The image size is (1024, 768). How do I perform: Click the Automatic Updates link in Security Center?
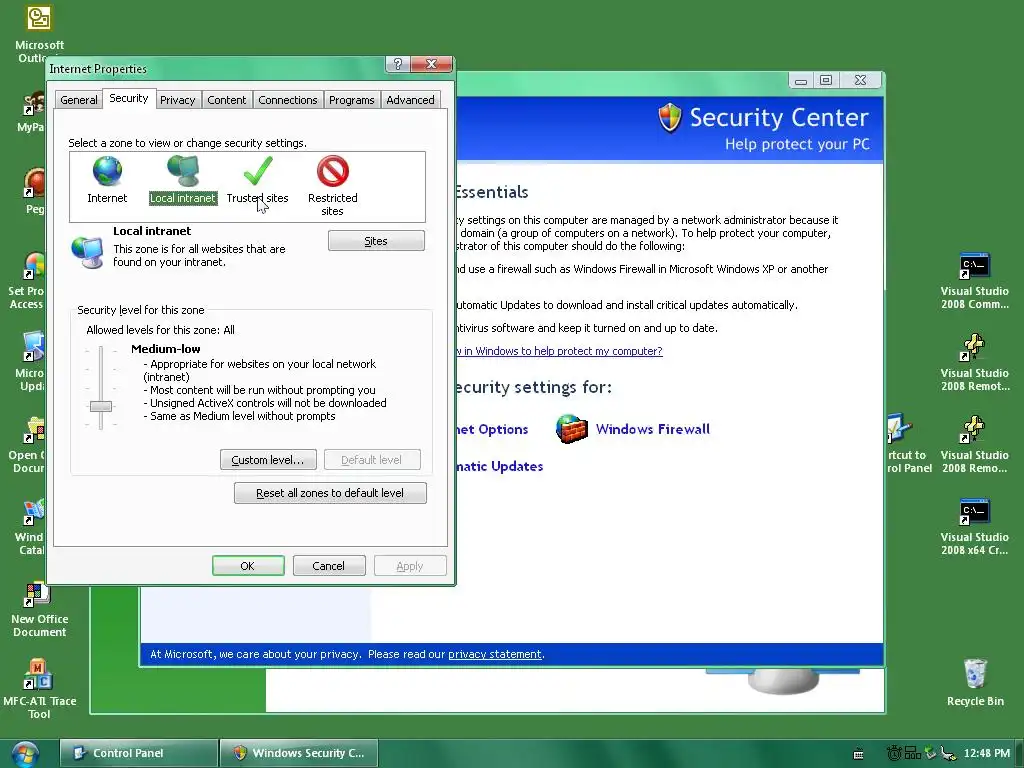[500, 466]
